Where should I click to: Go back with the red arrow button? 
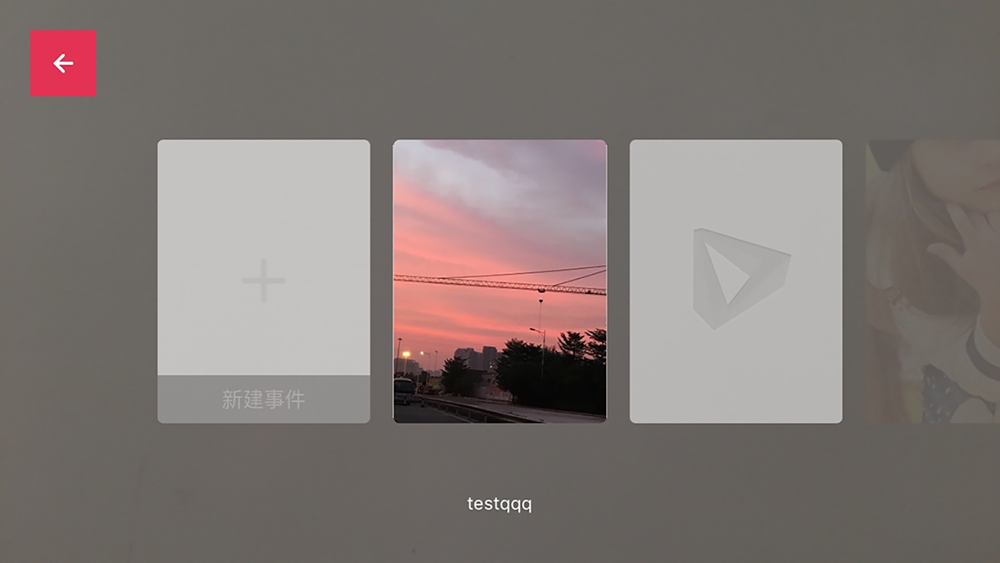tap(63, 63)
